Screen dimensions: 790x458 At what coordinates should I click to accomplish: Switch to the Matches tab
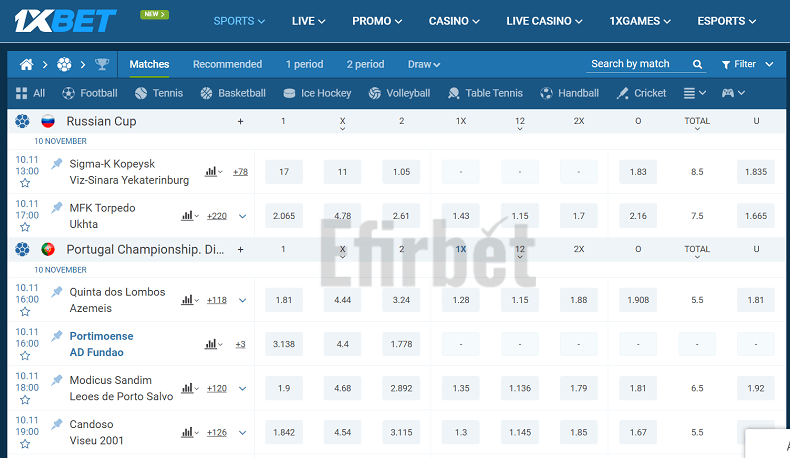tap(149, 64)
